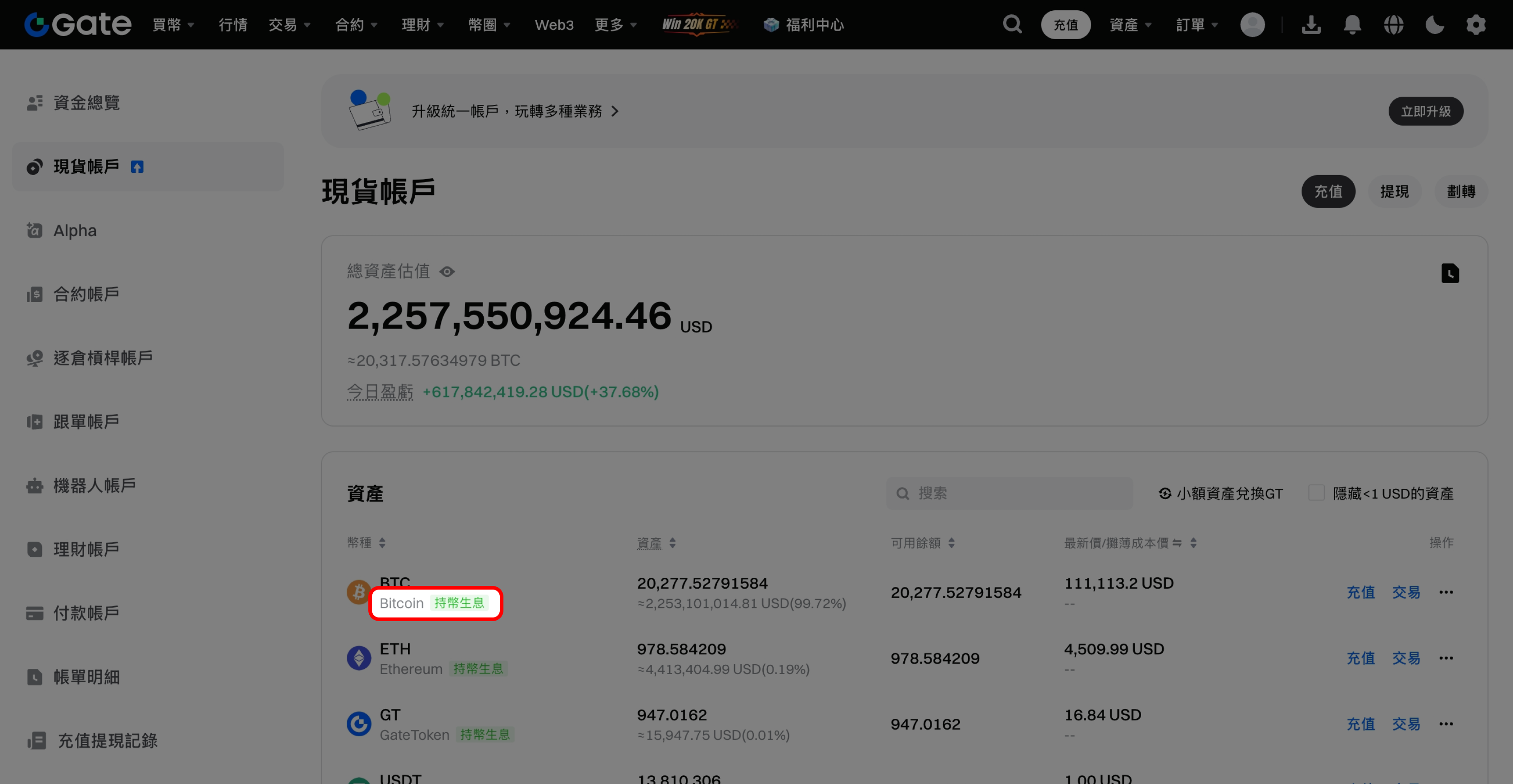Open 帳單明細 in the sidebar

click(86, 676)
